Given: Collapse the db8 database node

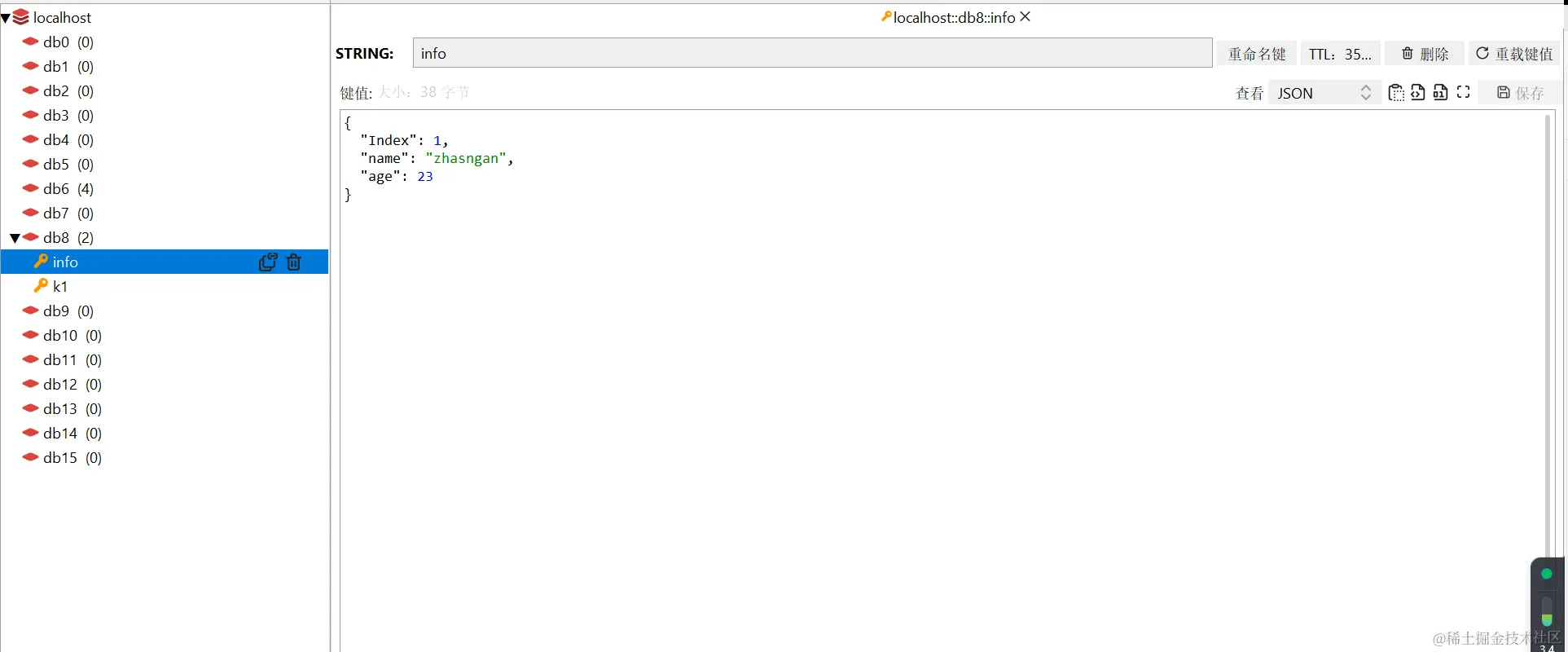Looking at the screenshot, I should click(x=15, y=238).
